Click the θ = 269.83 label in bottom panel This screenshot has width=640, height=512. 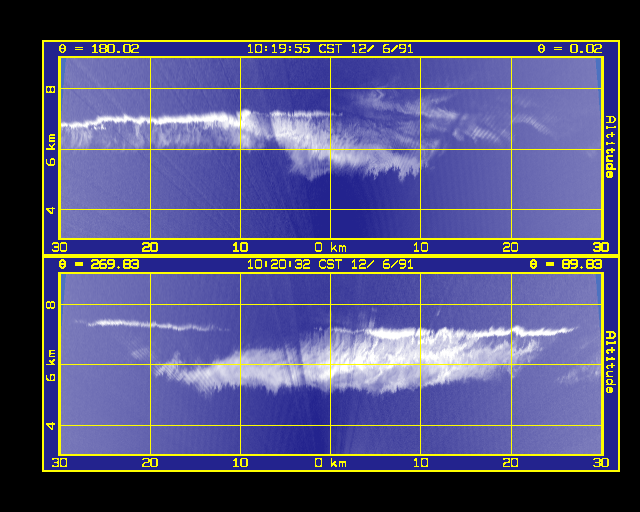99,265
